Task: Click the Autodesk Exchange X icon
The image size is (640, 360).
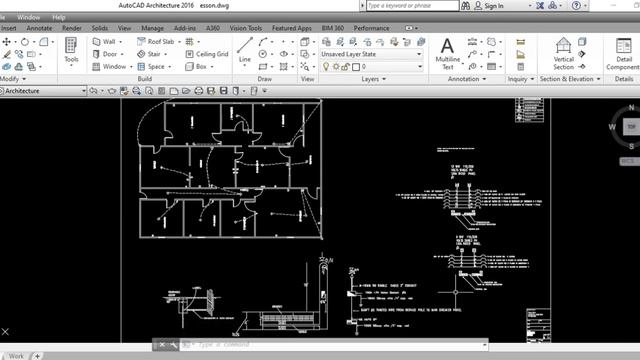Action: pyautogui.click(x=540, y=6)
